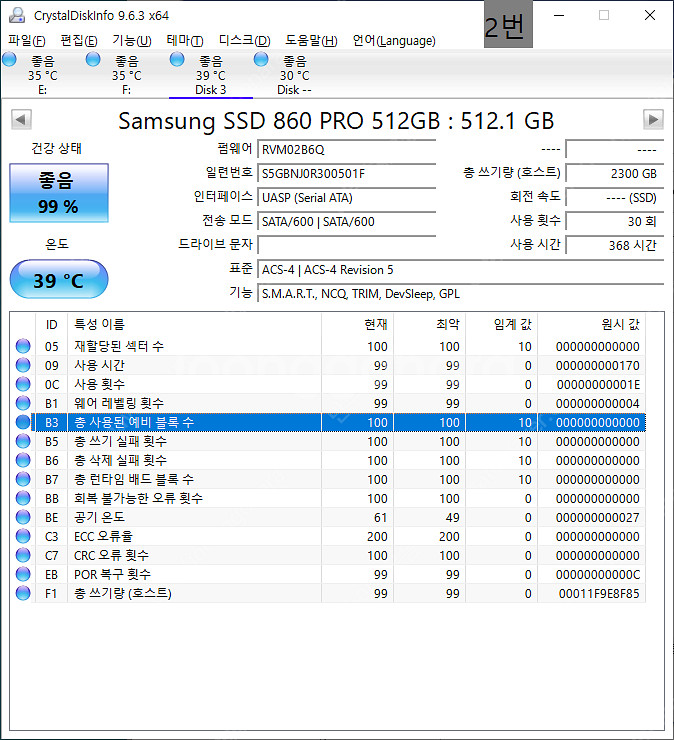Select the 사용 시간 attribute row
The height and width of the screenshot is (740, 674).
[x=329, y=365]
